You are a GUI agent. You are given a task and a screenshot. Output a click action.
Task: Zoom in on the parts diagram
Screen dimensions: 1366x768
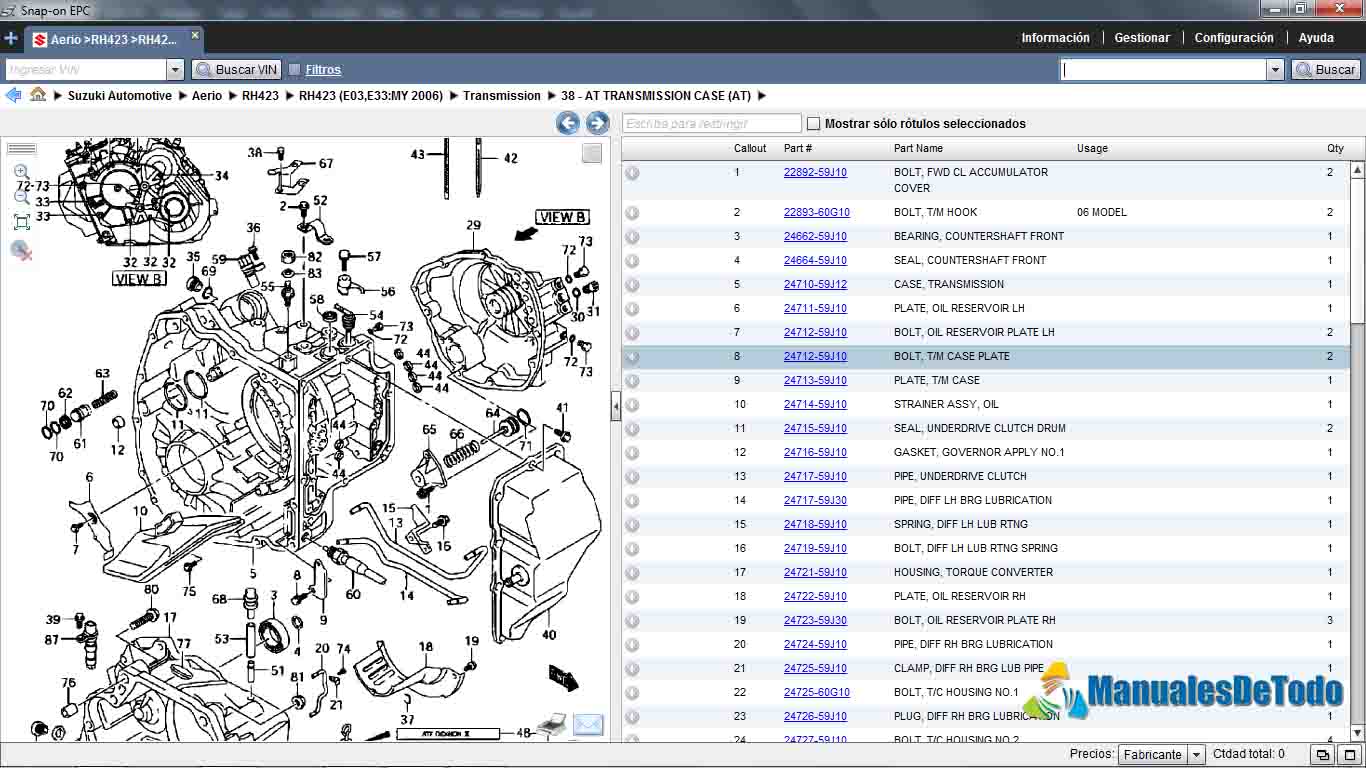click(x=22, y=172)
